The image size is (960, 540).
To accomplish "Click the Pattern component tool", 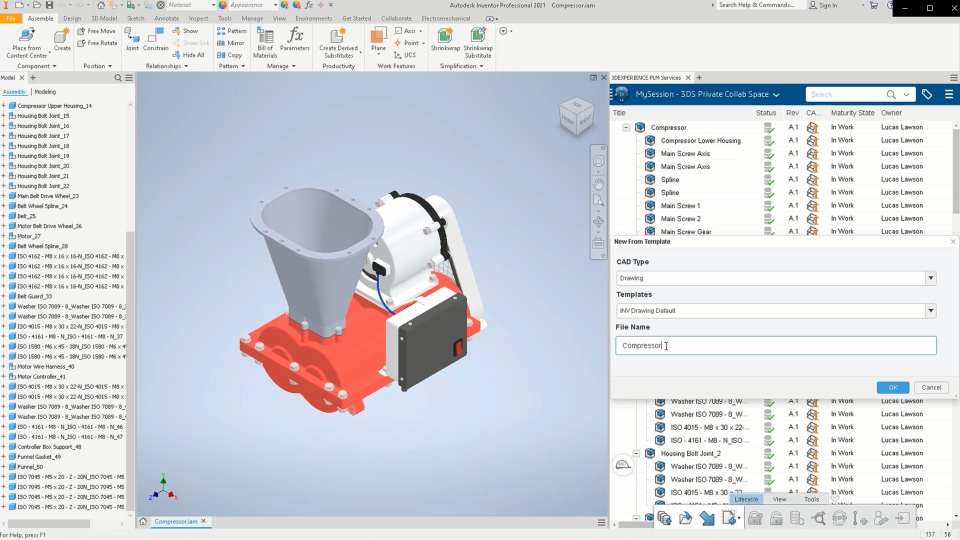I will (231, 31).
